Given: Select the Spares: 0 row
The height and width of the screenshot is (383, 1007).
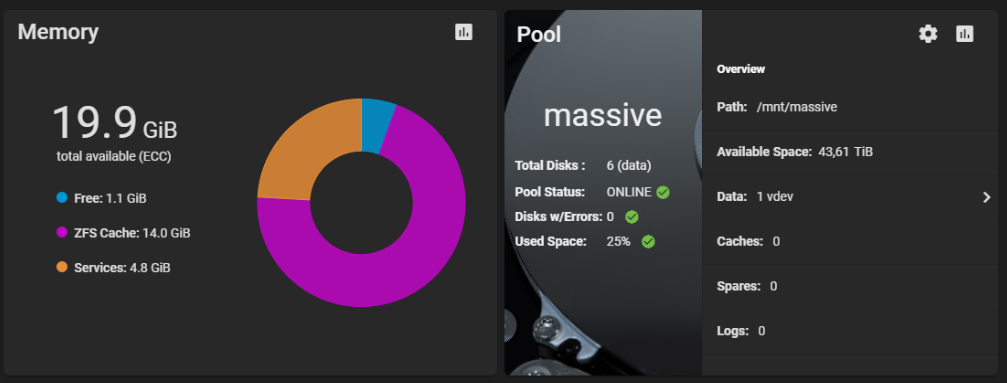Looking at the screenshot, I should pos(850,287).
